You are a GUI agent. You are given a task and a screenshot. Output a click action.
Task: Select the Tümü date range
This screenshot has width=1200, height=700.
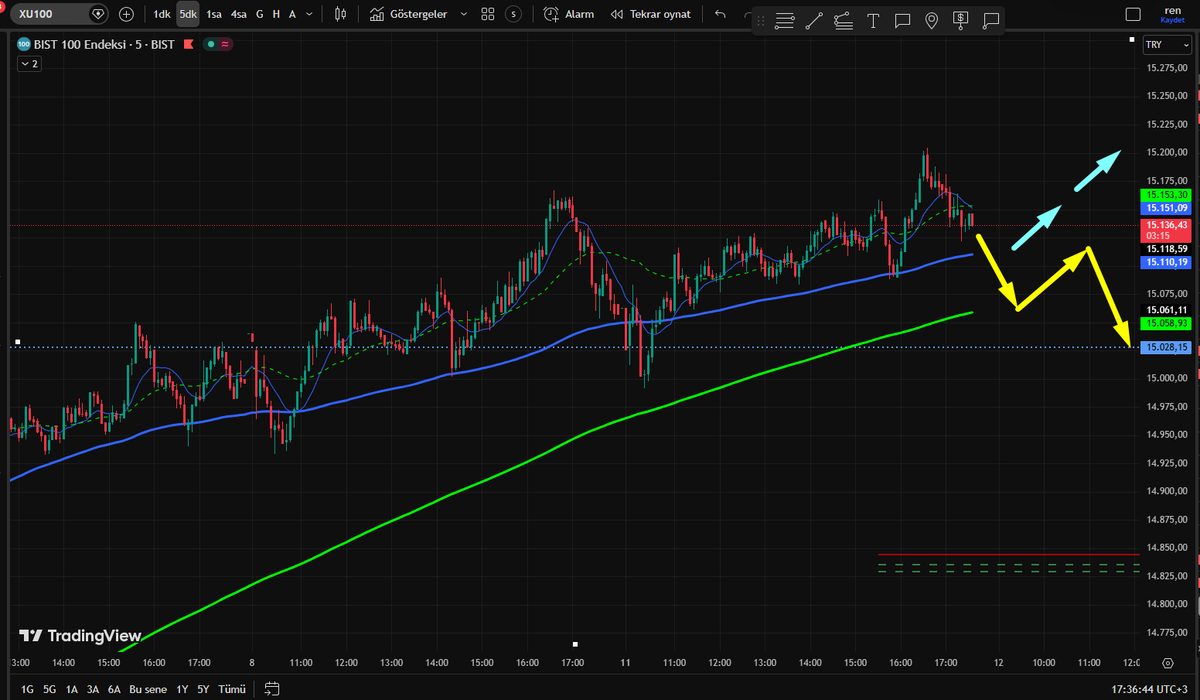pos(232,689)
